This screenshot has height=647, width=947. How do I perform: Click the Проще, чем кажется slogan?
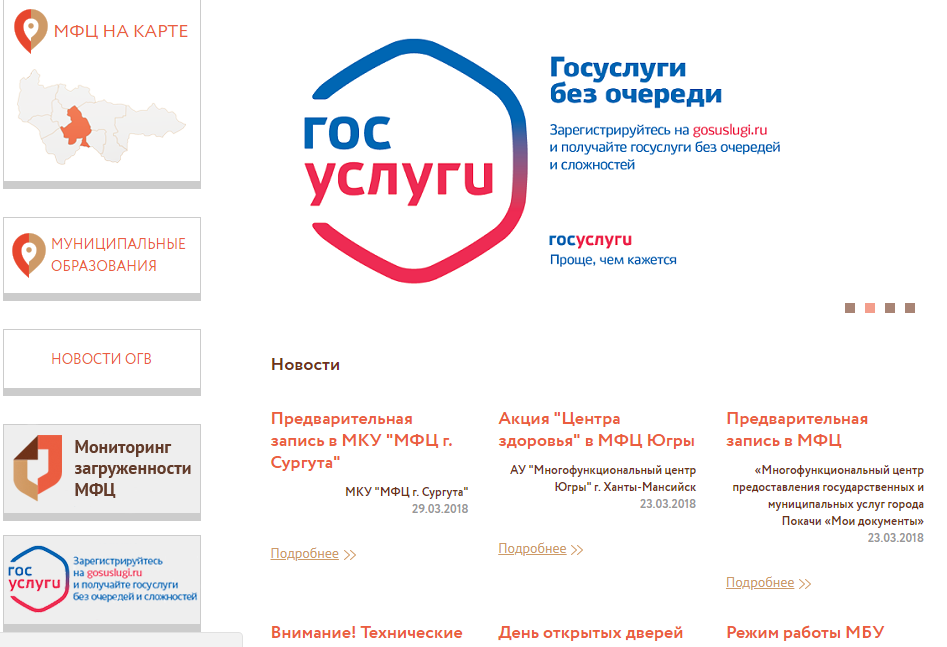pos(613,260)
